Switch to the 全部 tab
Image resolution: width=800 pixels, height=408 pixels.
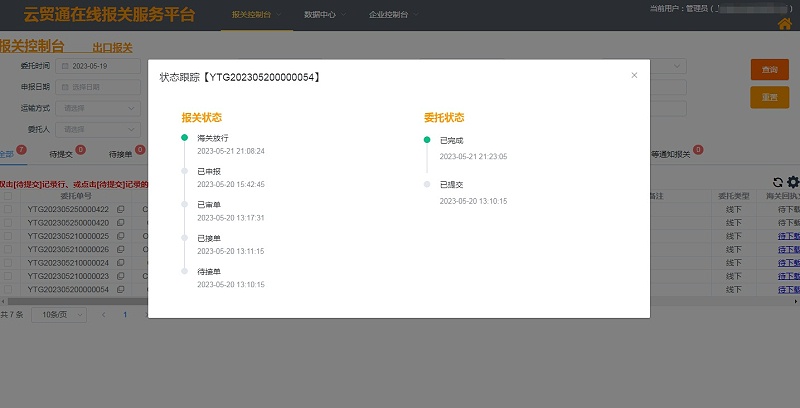(7, 154)
